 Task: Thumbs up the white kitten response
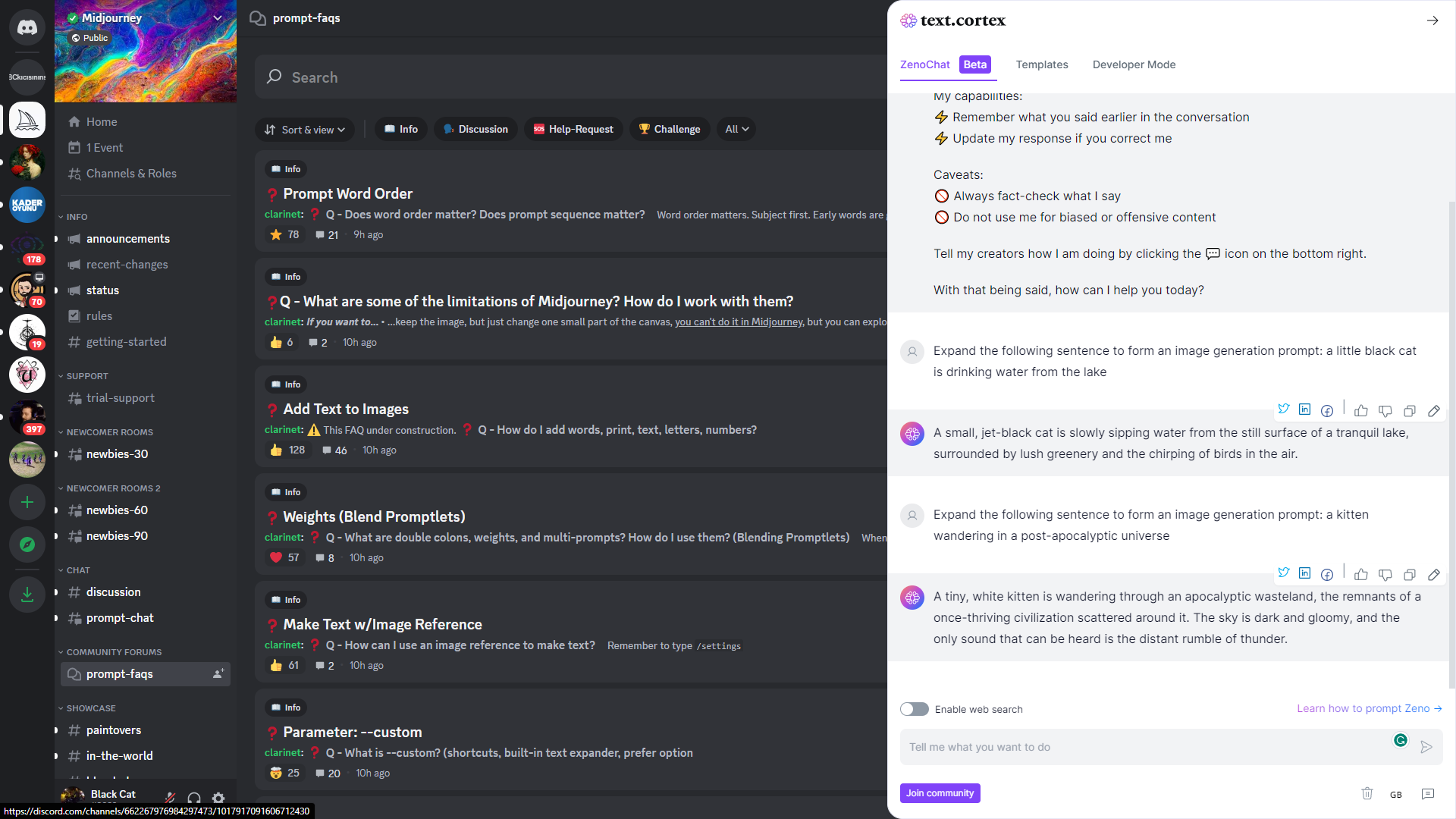click(x=1361, y=575)
